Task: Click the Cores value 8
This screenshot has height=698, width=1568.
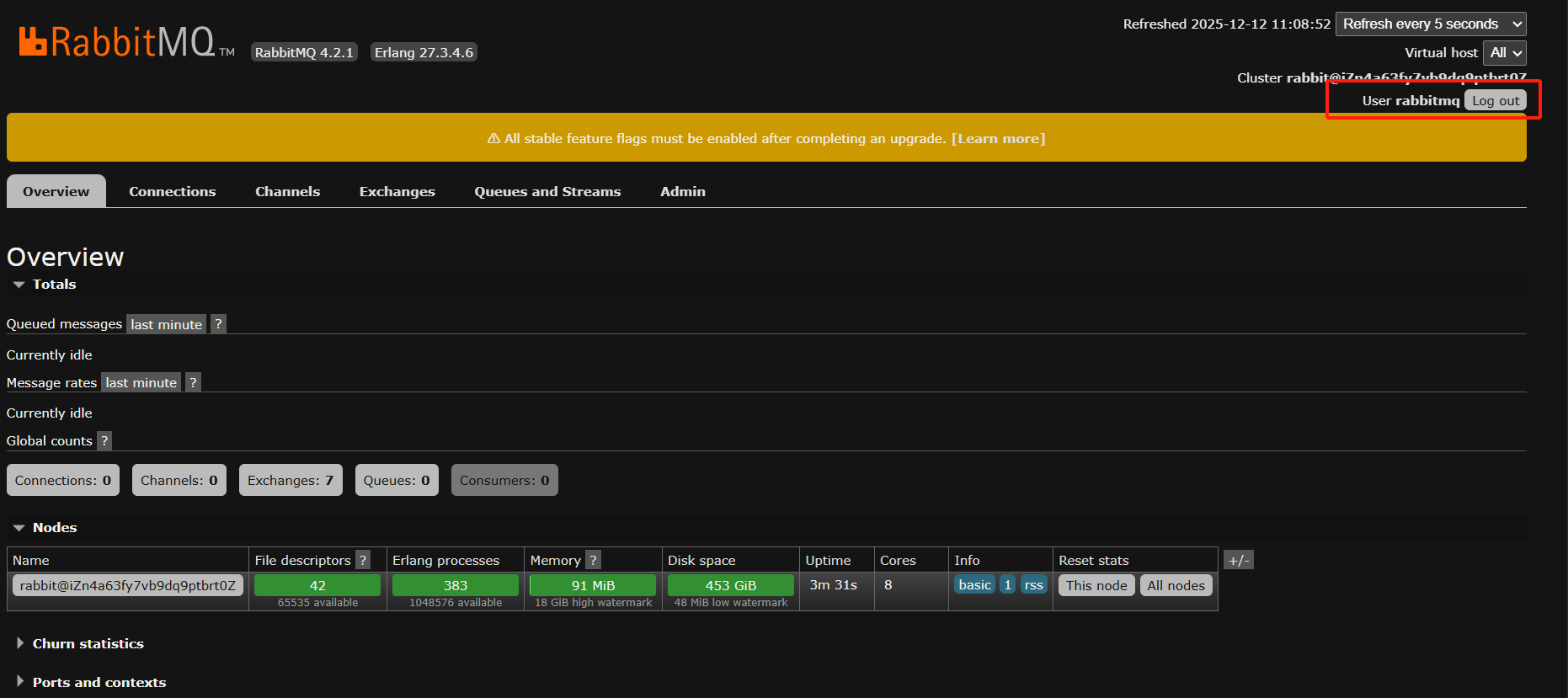Action: [x=888, y=584]
